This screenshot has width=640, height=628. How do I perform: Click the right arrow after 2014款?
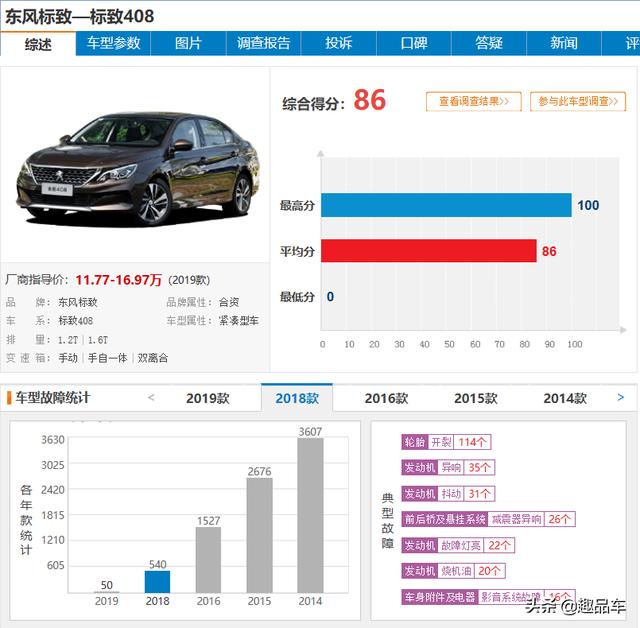[x=621, y=397]
